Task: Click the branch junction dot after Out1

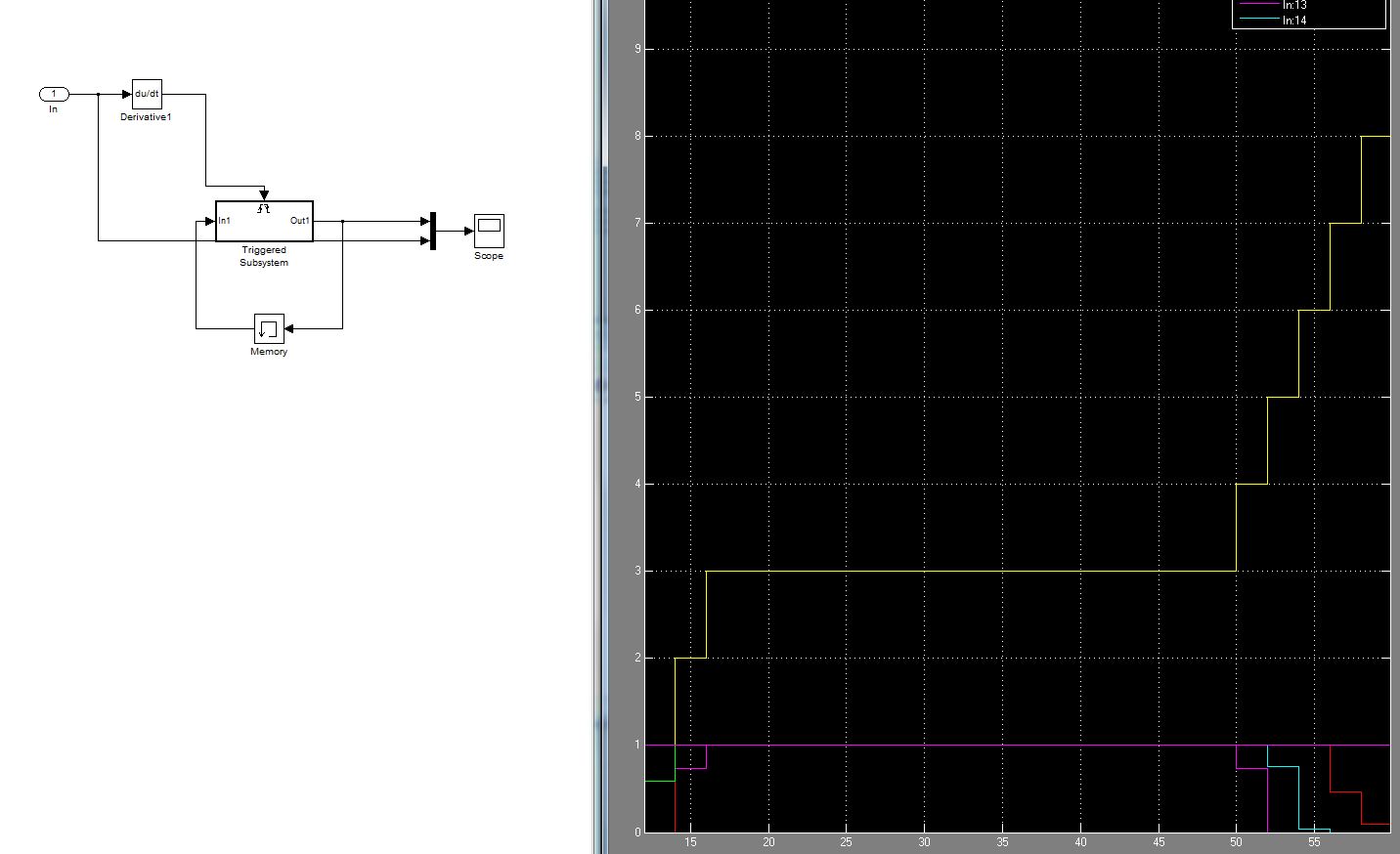Action: coord(342,222)
